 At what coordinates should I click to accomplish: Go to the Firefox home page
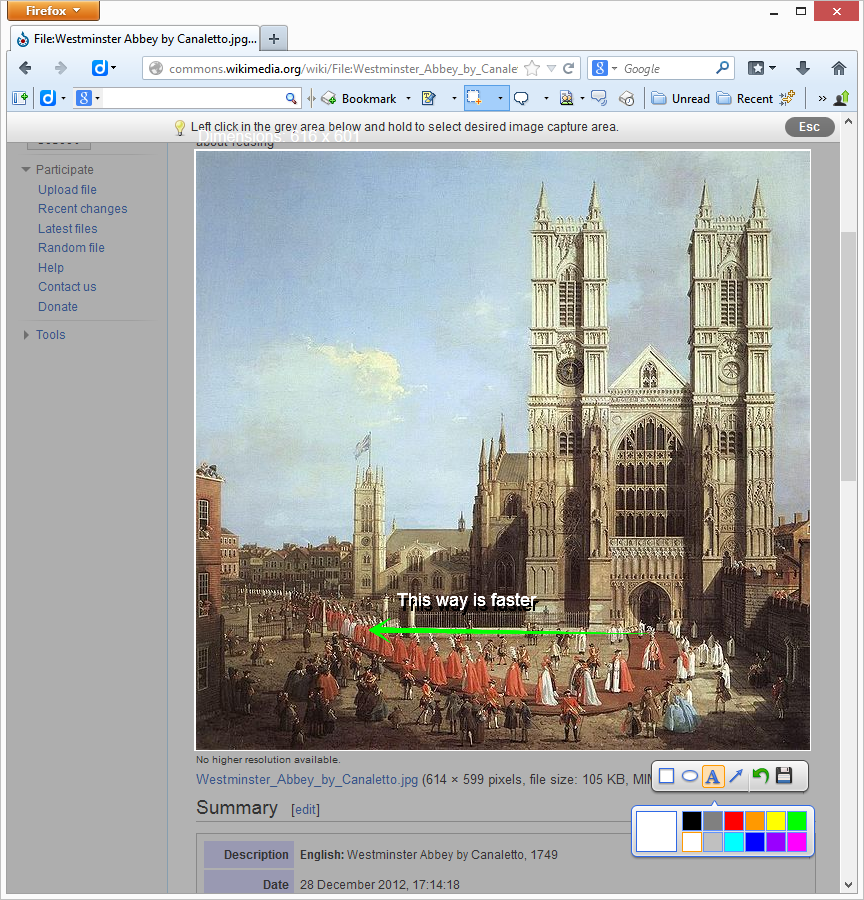point(839,68)
